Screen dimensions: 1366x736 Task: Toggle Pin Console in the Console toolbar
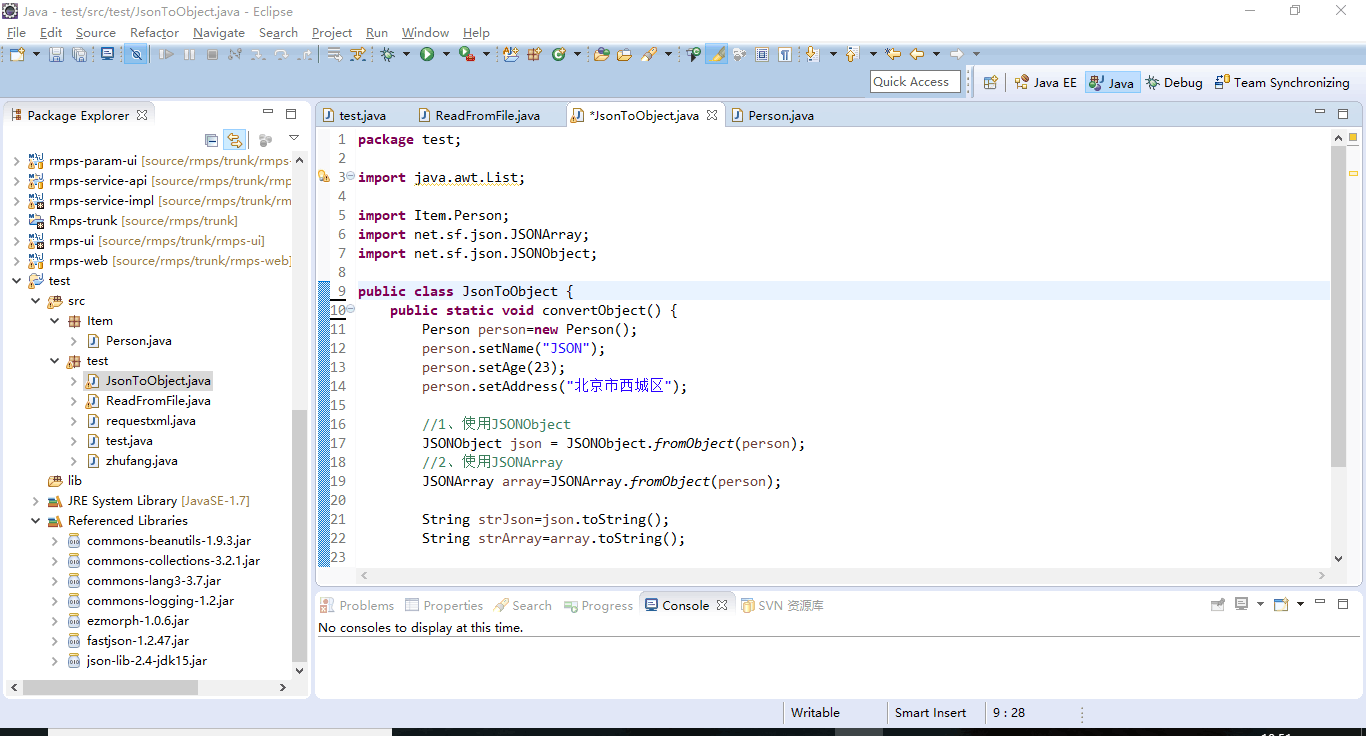(x=1218, y=604)
